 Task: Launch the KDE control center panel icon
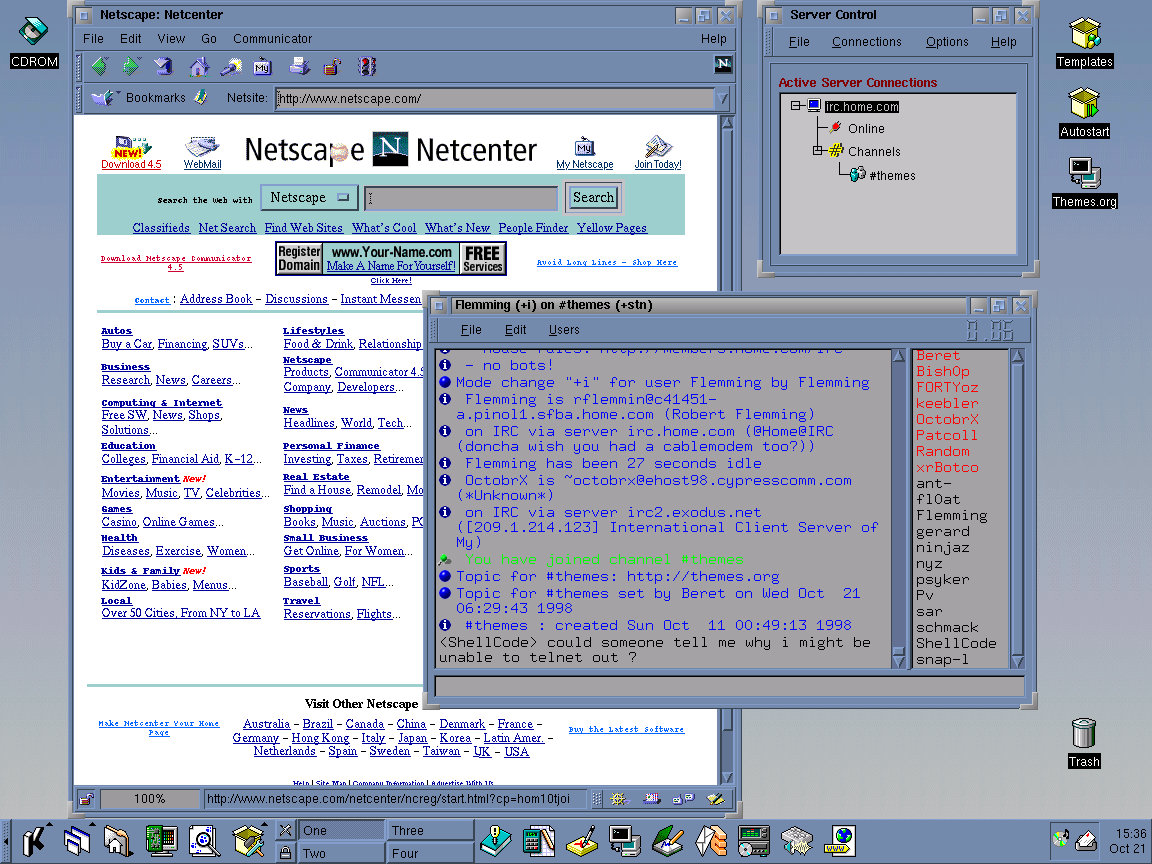tap(161, 841)
